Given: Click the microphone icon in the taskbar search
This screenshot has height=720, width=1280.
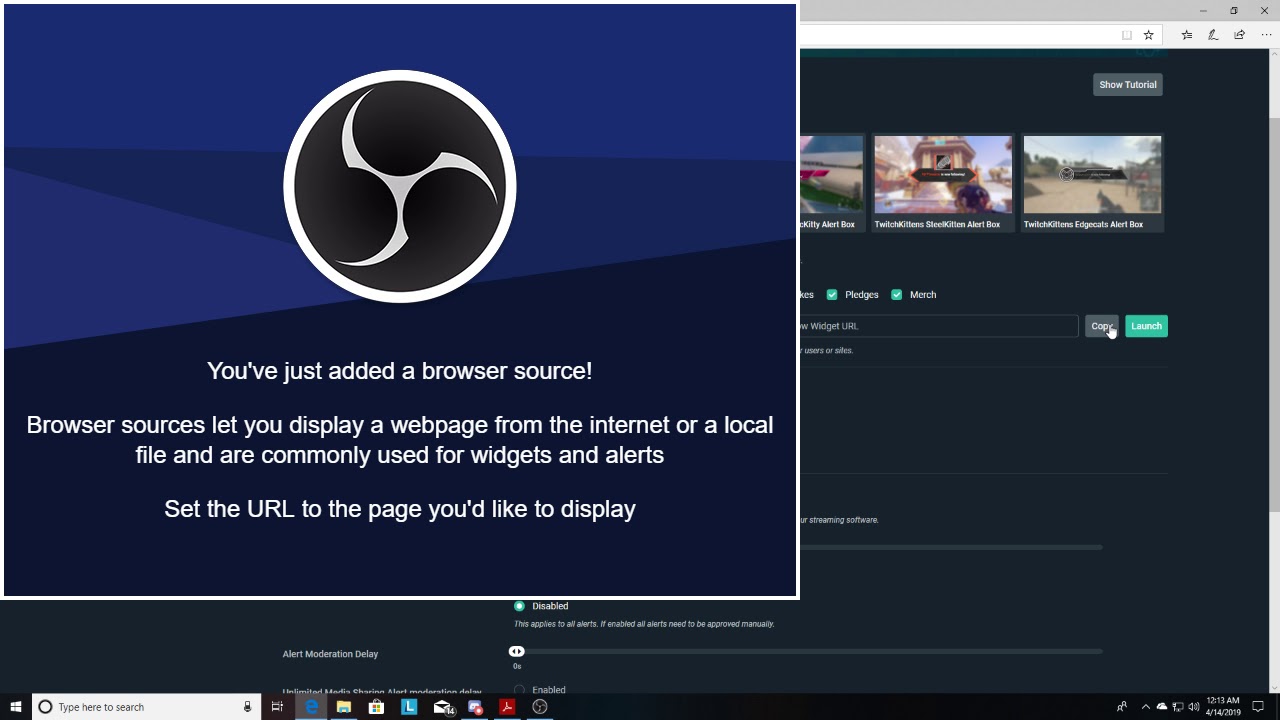Looking at the screenshot, I should pos(248,707).
